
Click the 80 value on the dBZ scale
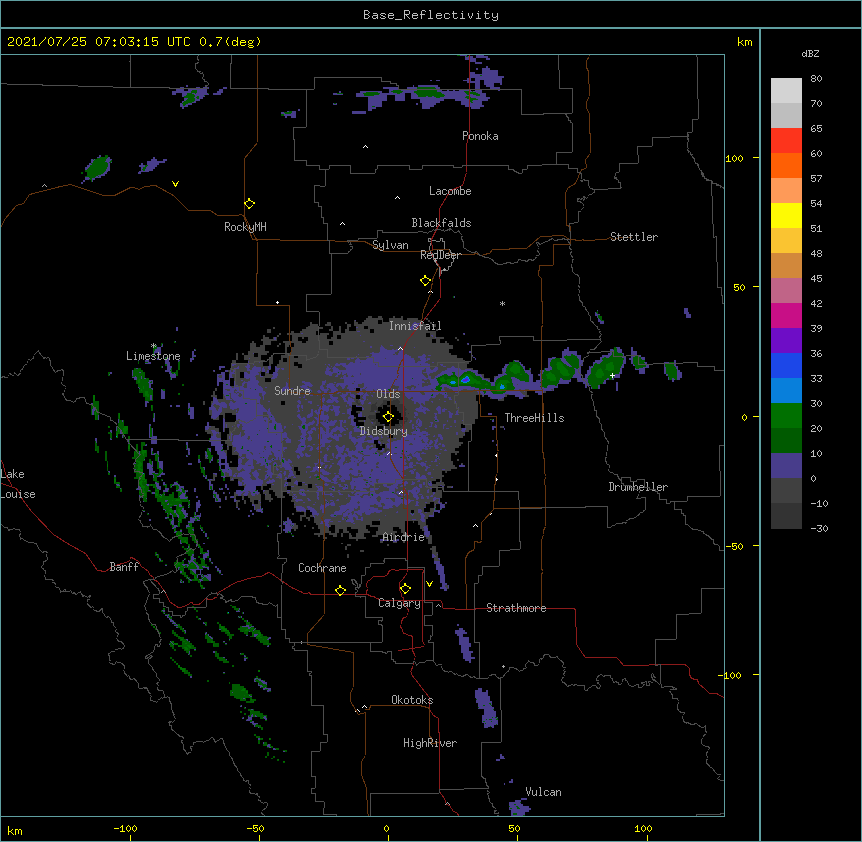[816, 79]
